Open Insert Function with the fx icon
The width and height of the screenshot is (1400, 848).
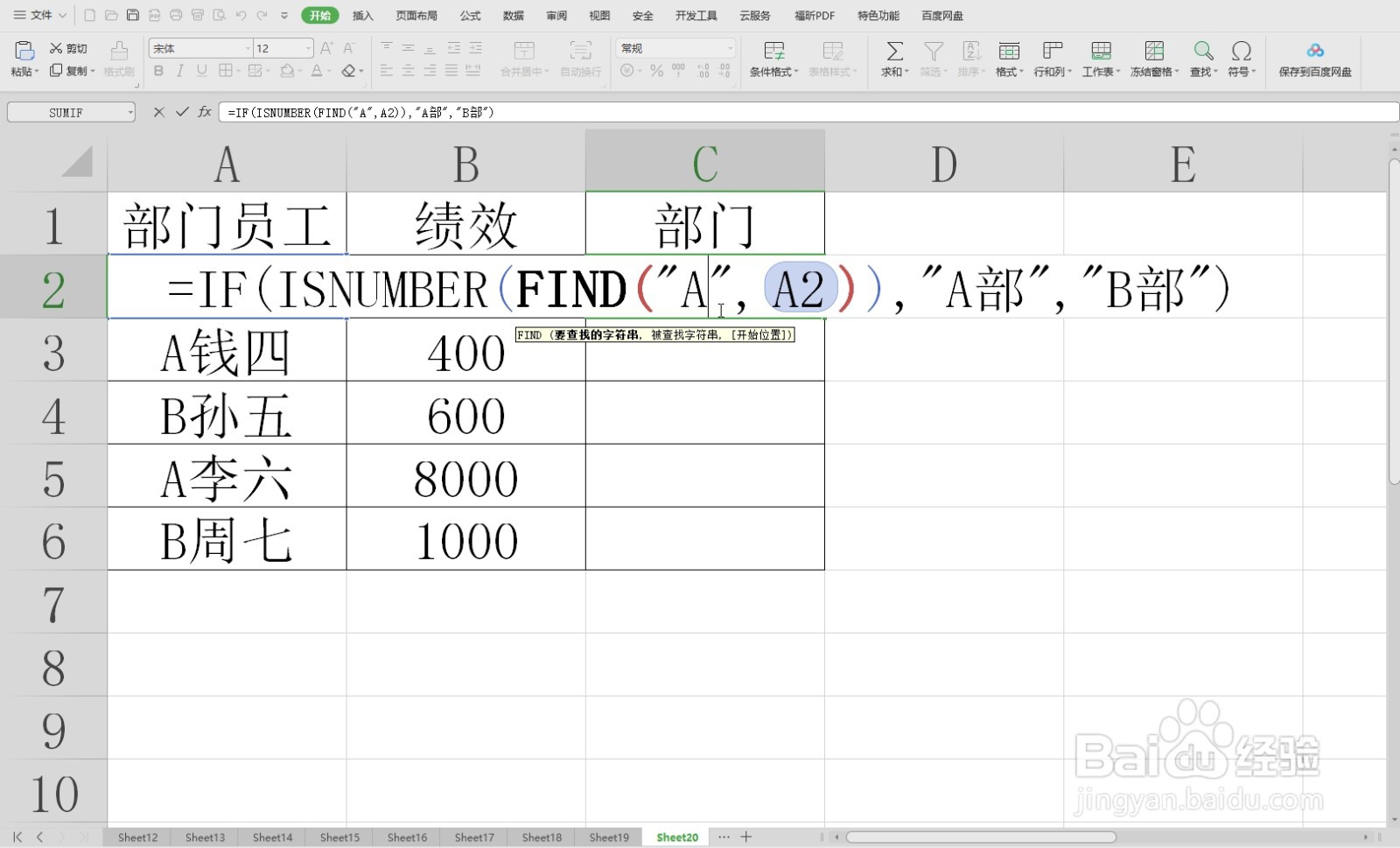(x=205, y=112)
